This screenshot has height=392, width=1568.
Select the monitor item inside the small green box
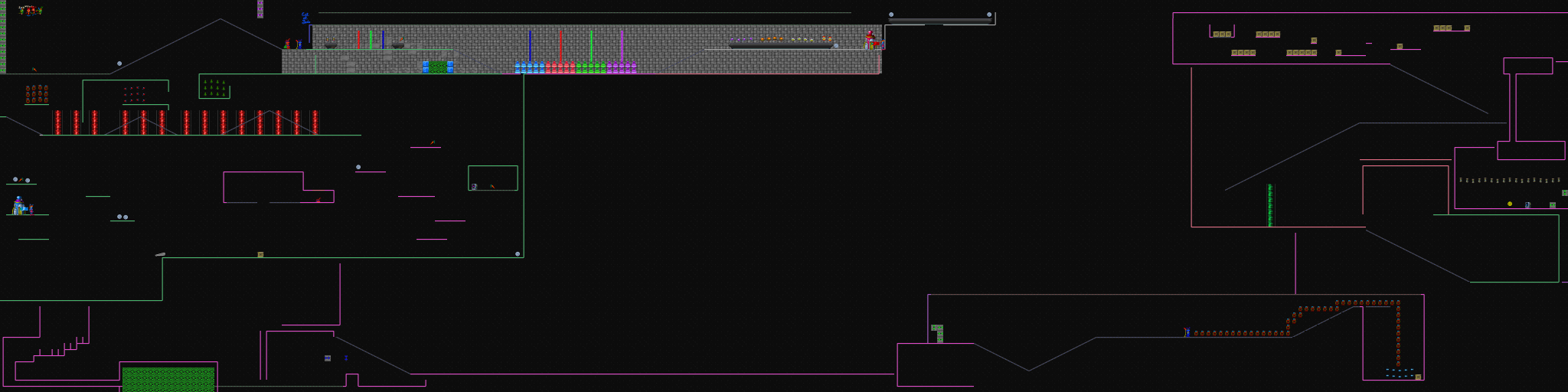coord(475,186)
